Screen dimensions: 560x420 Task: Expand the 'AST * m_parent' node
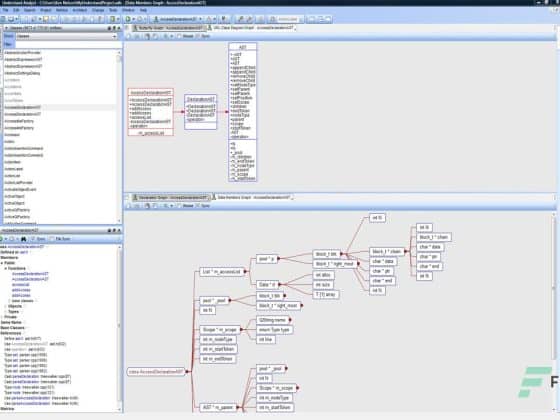pos(238,408)
